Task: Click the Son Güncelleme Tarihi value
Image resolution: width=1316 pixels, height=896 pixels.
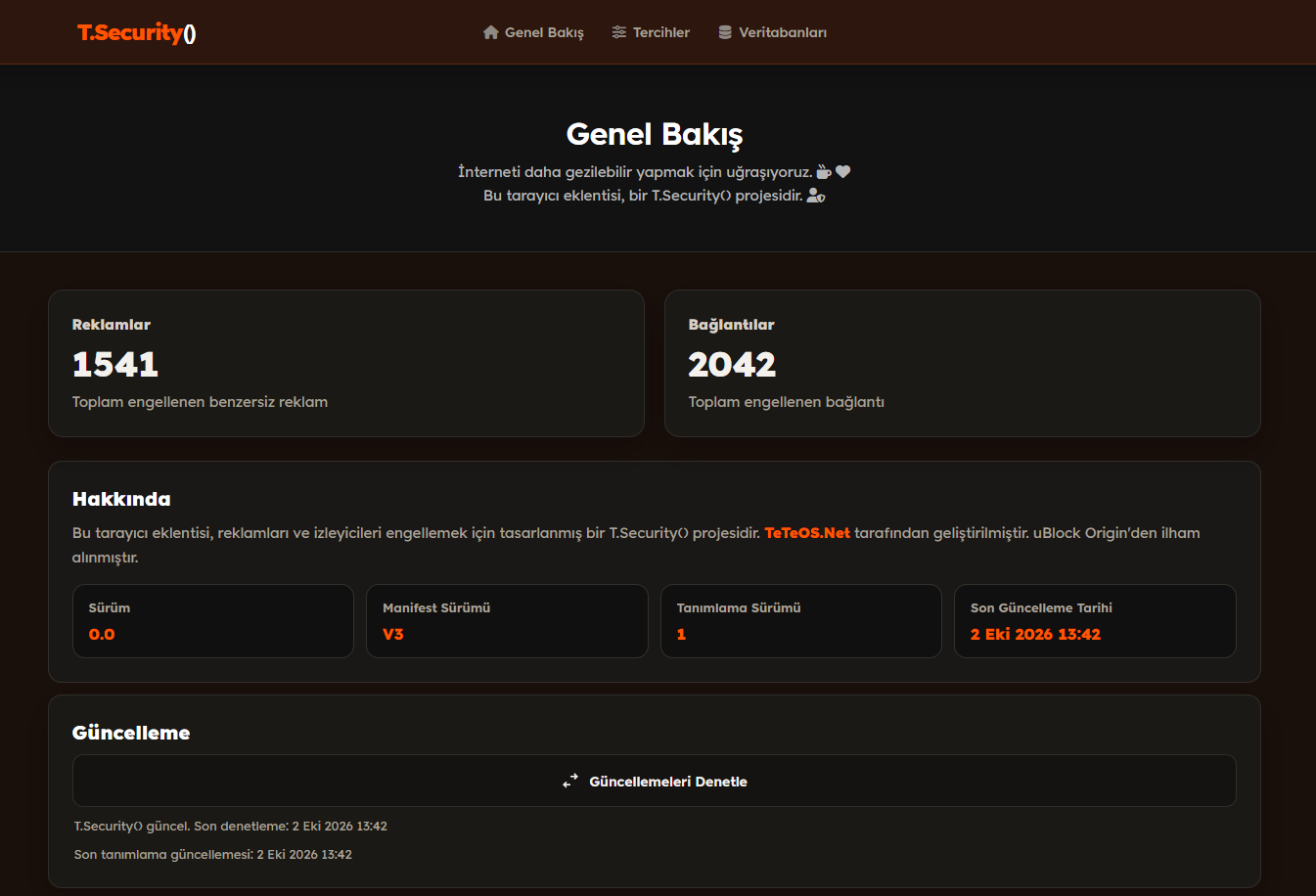Action: coord(1035,634)
